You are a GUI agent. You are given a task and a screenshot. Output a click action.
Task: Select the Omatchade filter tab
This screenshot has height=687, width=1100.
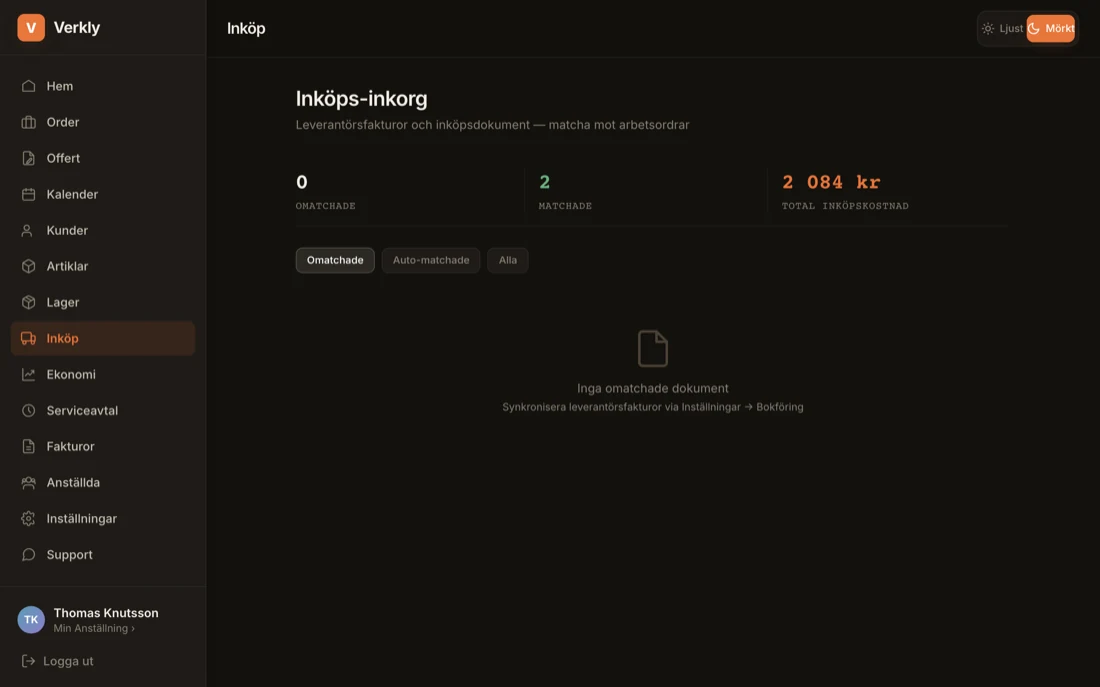click(335, 260)
